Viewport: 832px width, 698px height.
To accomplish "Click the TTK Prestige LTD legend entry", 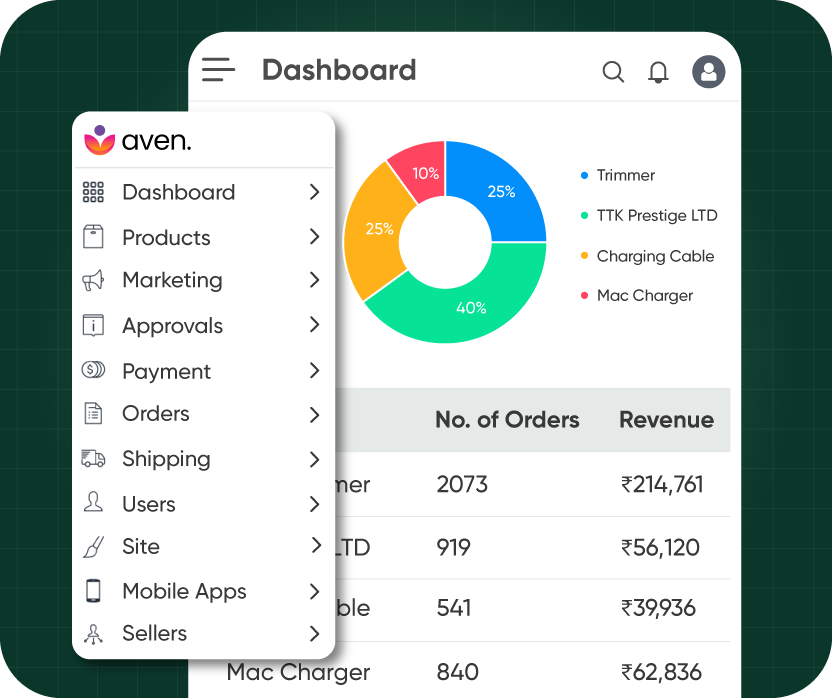I will click(x=656, y=215).
